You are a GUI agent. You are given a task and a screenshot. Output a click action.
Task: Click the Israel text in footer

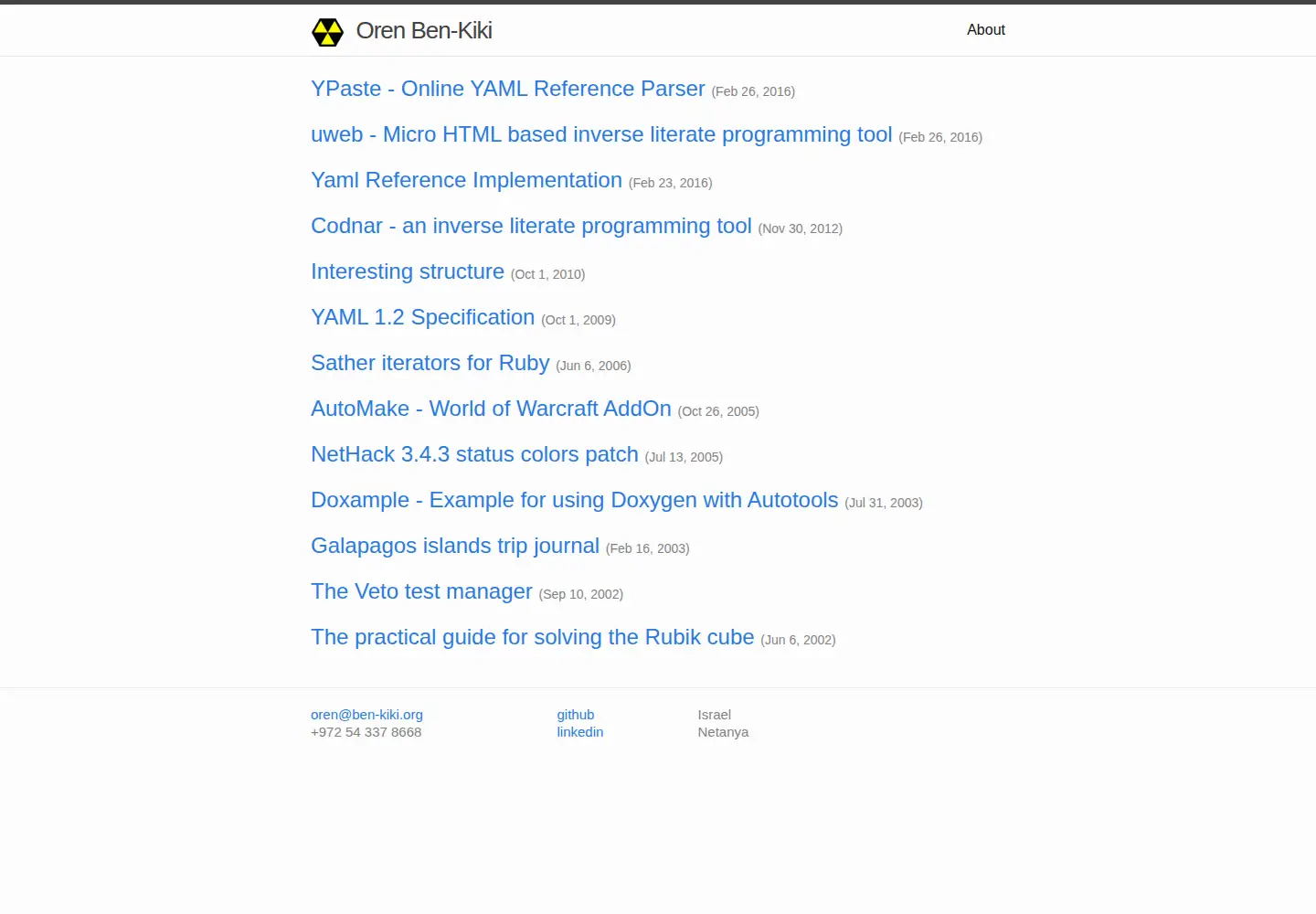pyautogui.click(x=715, y=715)
